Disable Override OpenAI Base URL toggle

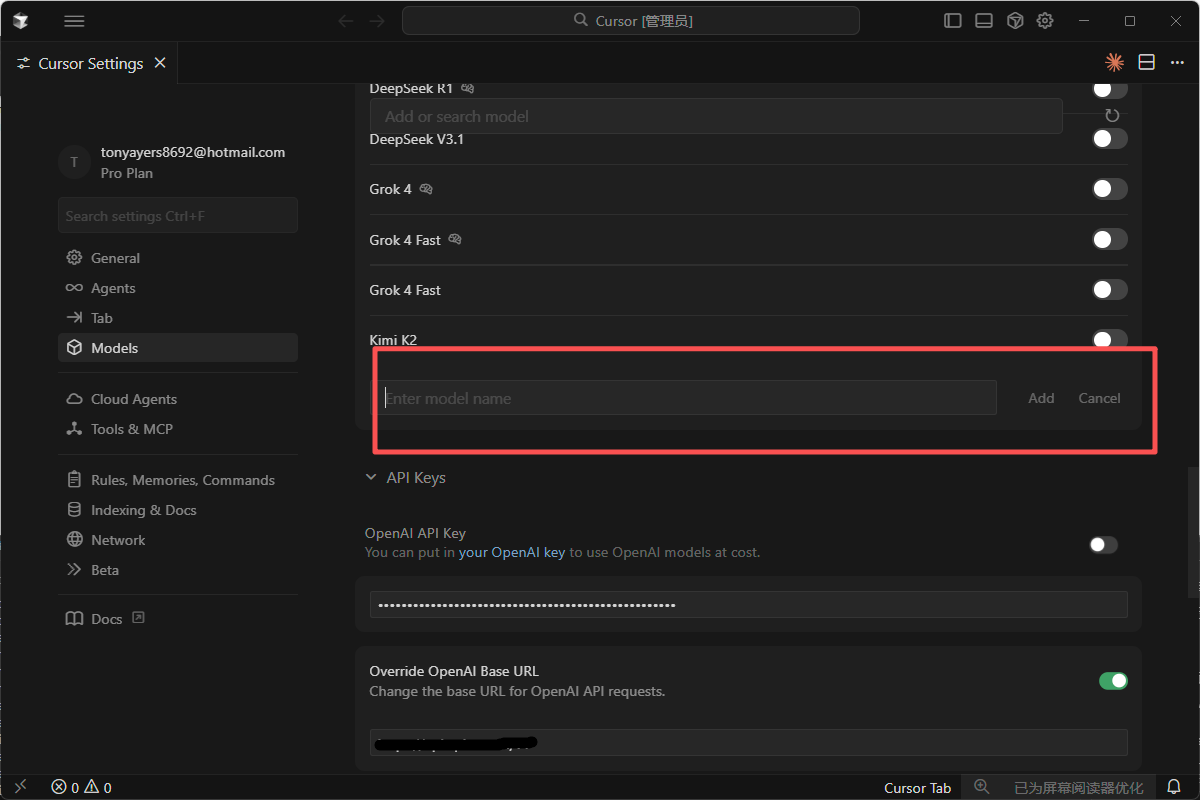[1113, 681]
